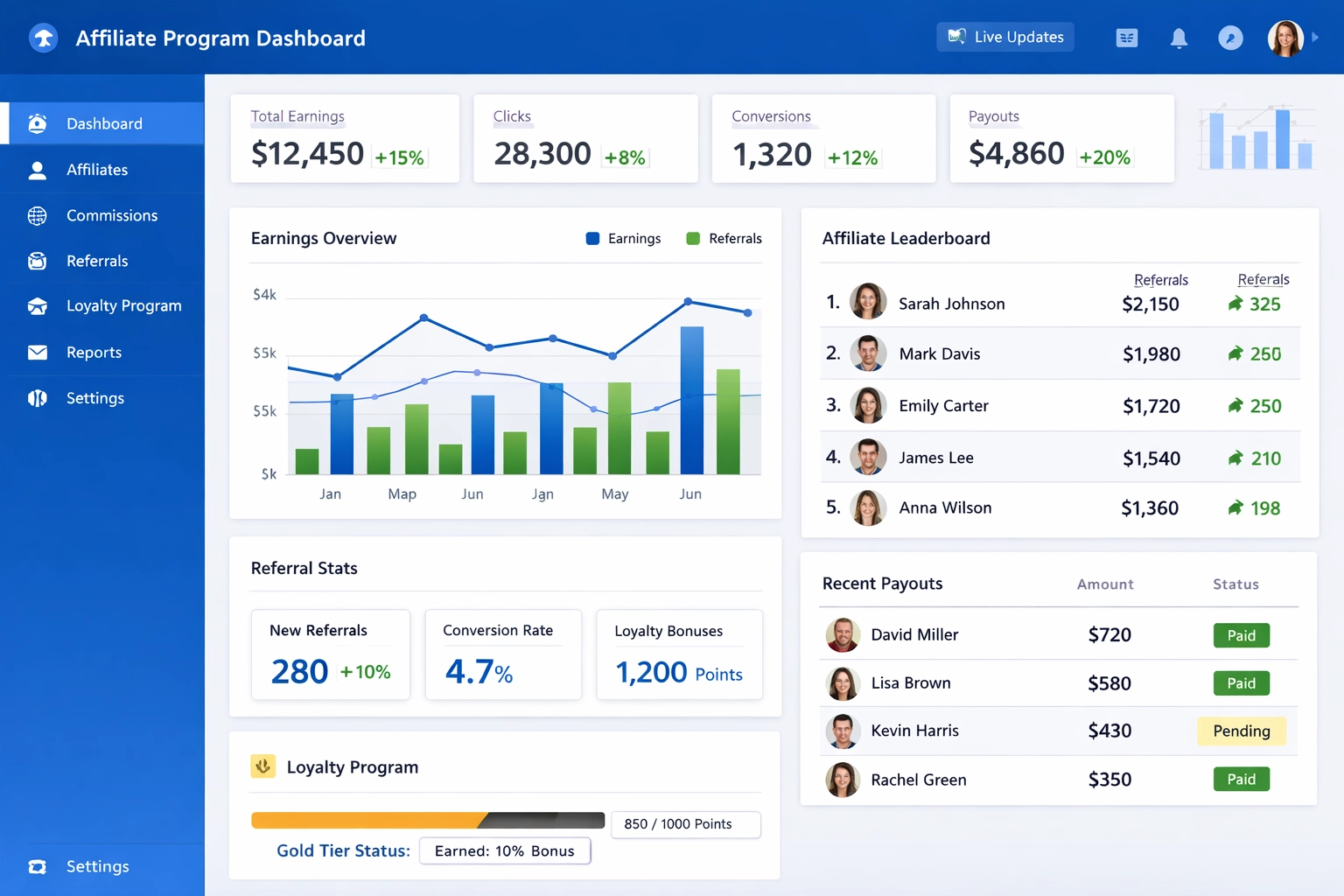This screenshot has height=896, width=1344.
Task: Click the Referrals icon in the sidebar
Action: click(38, 261)
